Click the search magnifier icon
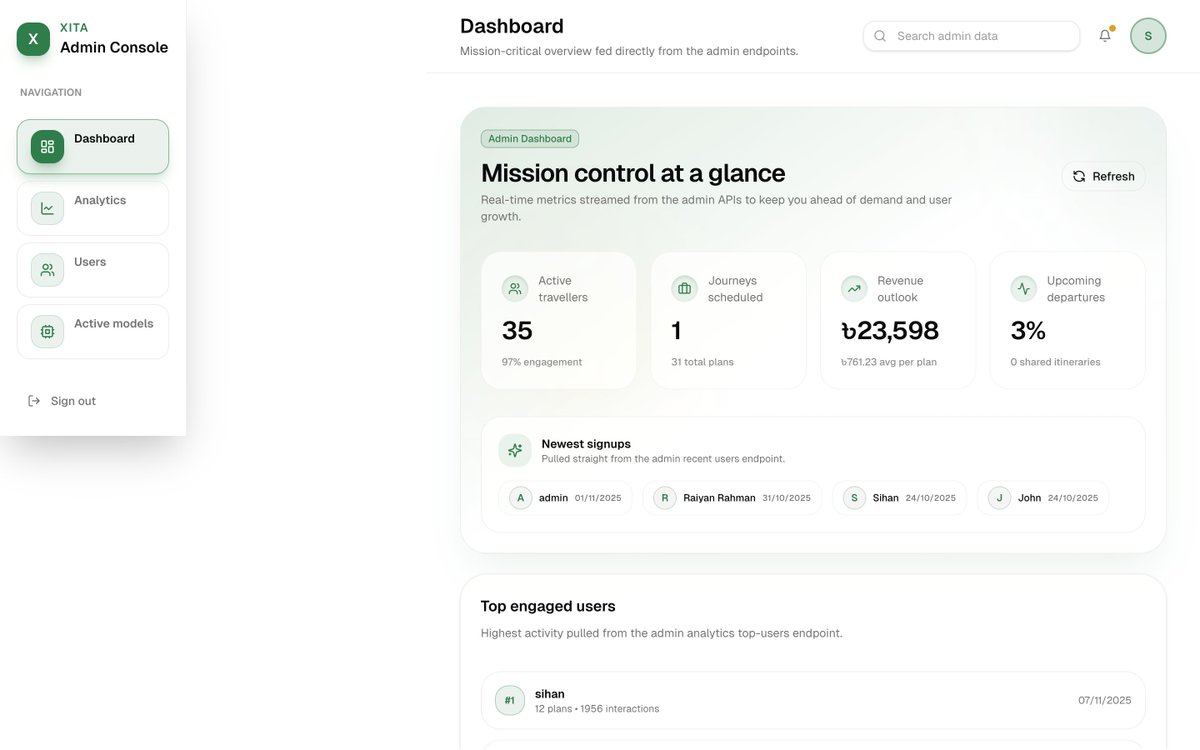This screenshot has width=1200, height=750. coord(880,36)
